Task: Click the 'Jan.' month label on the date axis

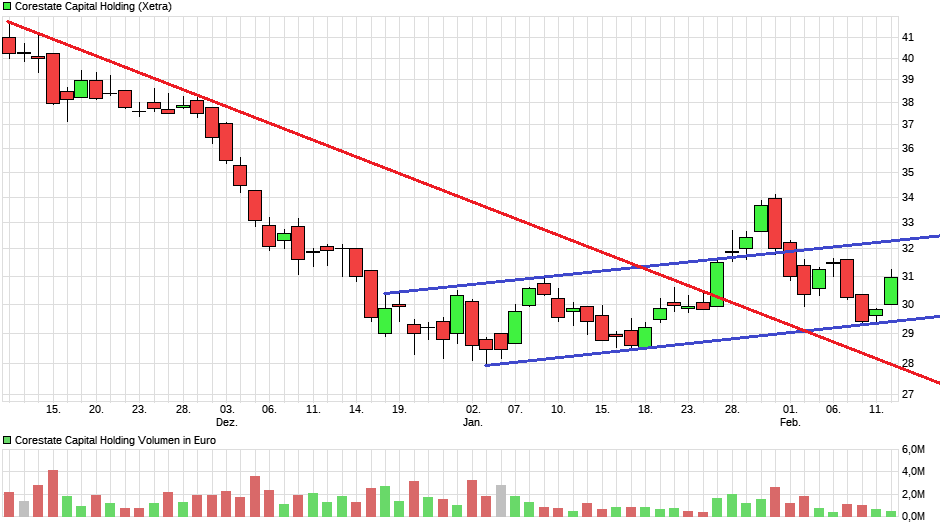Action: [472, 422]
